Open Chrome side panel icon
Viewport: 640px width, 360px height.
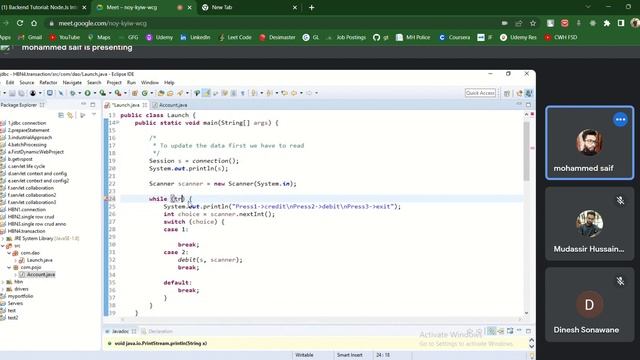click(621, 23)
